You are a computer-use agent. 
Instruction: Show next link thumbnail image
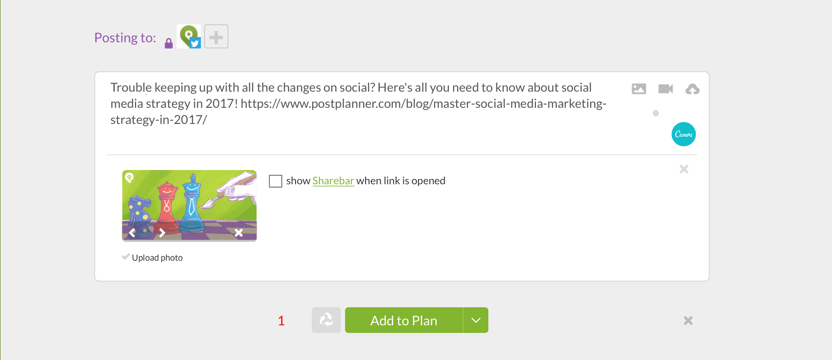pyautogui.click(x=162, y=233)
